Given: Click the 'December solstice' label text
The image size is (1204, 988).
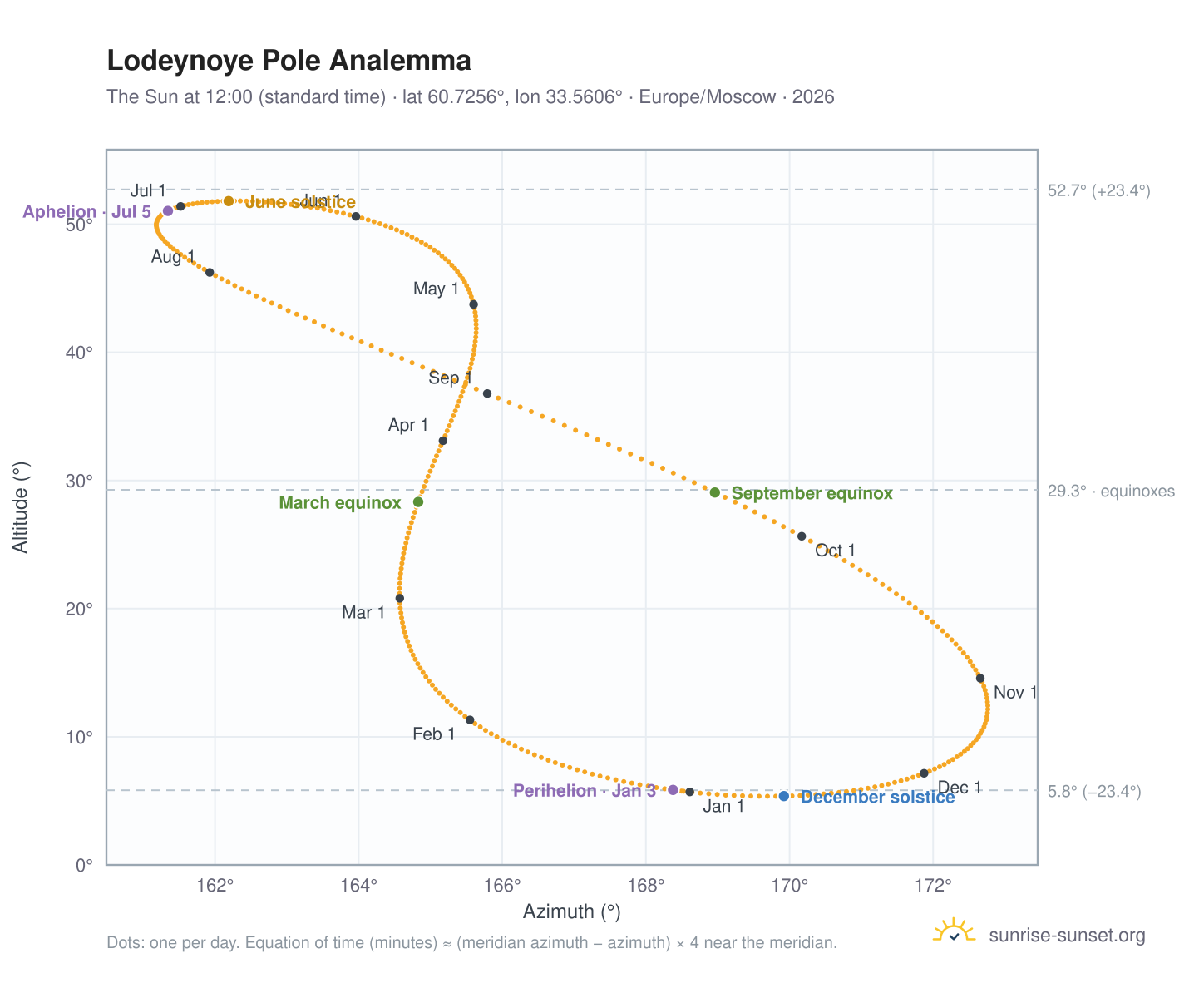Looking at the screenshot, I should [x=878, y=798].
